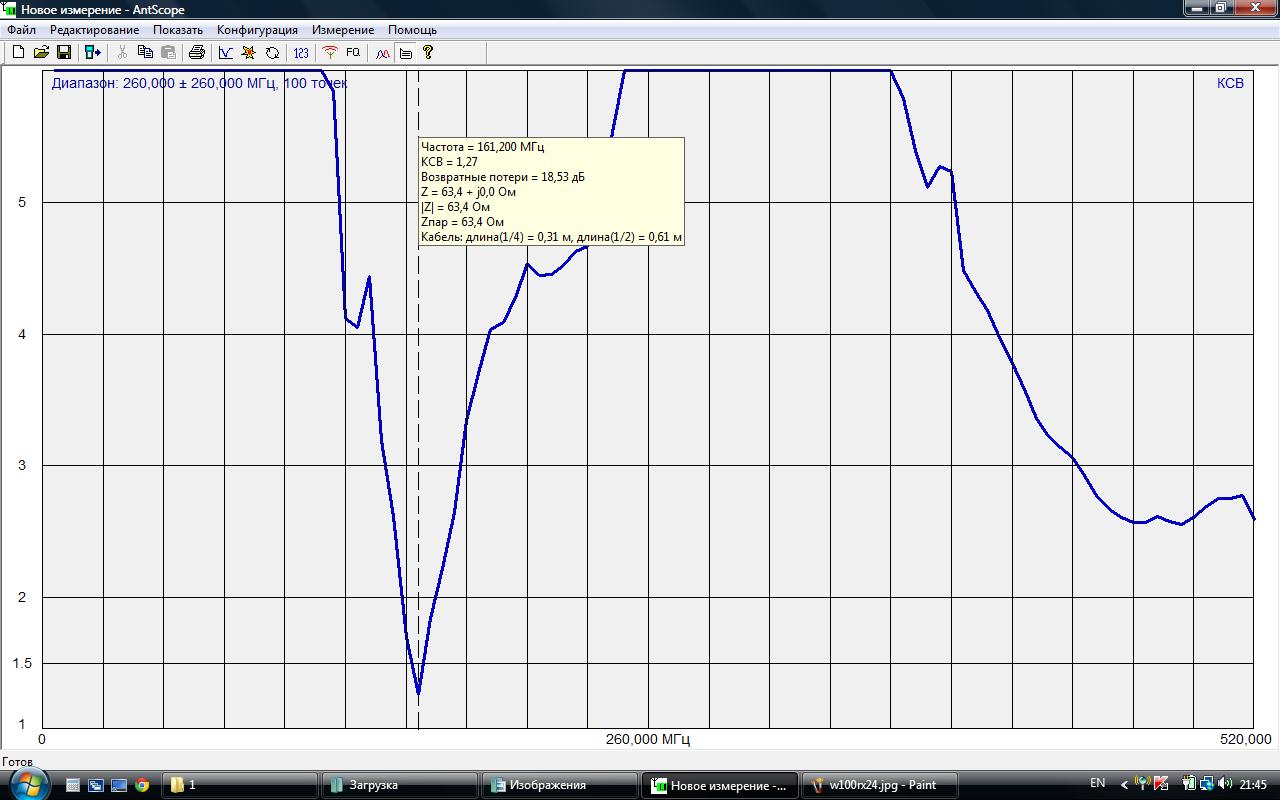Image resolution: width=1280 pixels, height=800 pixels.
Task: Click the КСВ label at graph corner
Action: (1230, 84)
